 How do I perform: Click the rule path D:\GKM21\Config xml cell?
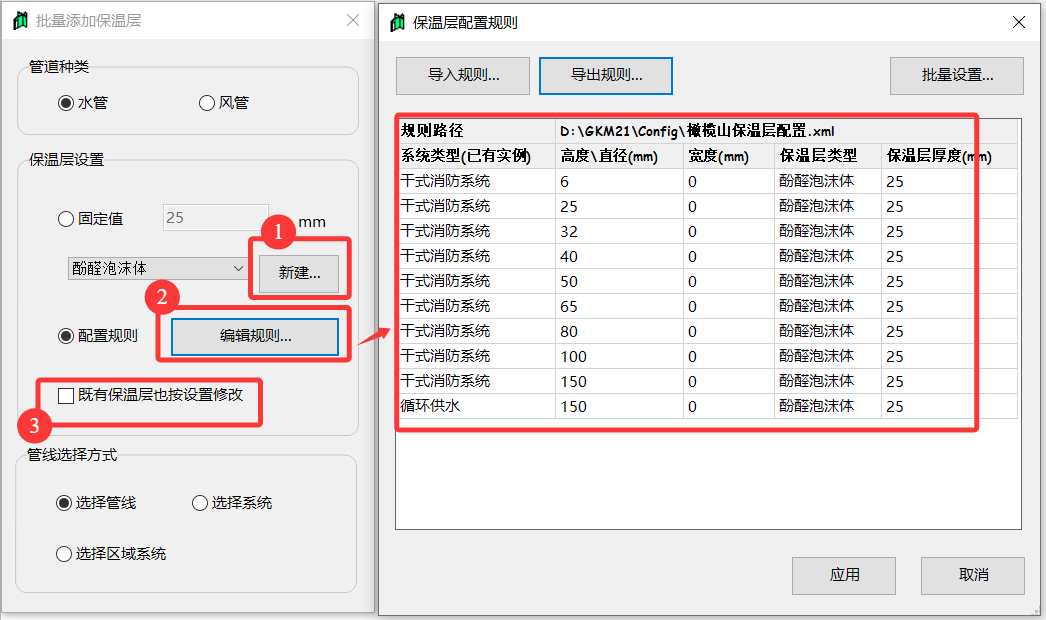pos(787,131)
